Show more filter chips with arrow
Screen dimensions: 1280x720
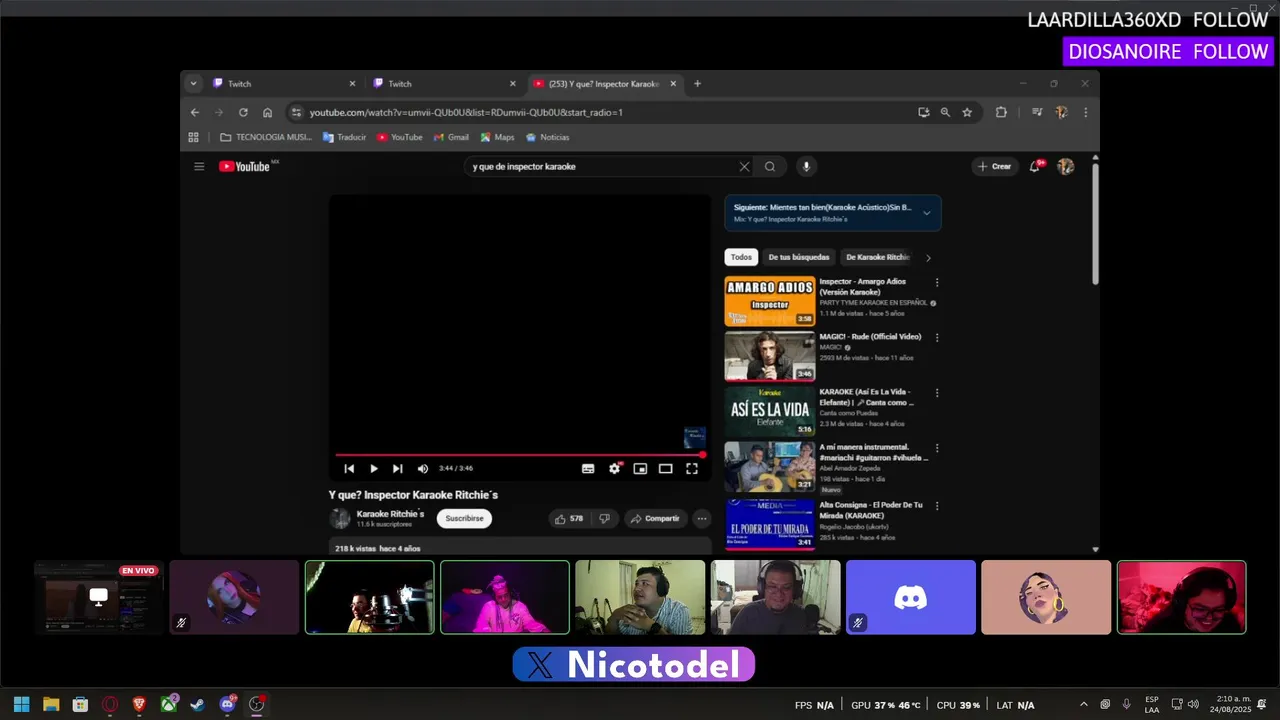coord(928,258)
